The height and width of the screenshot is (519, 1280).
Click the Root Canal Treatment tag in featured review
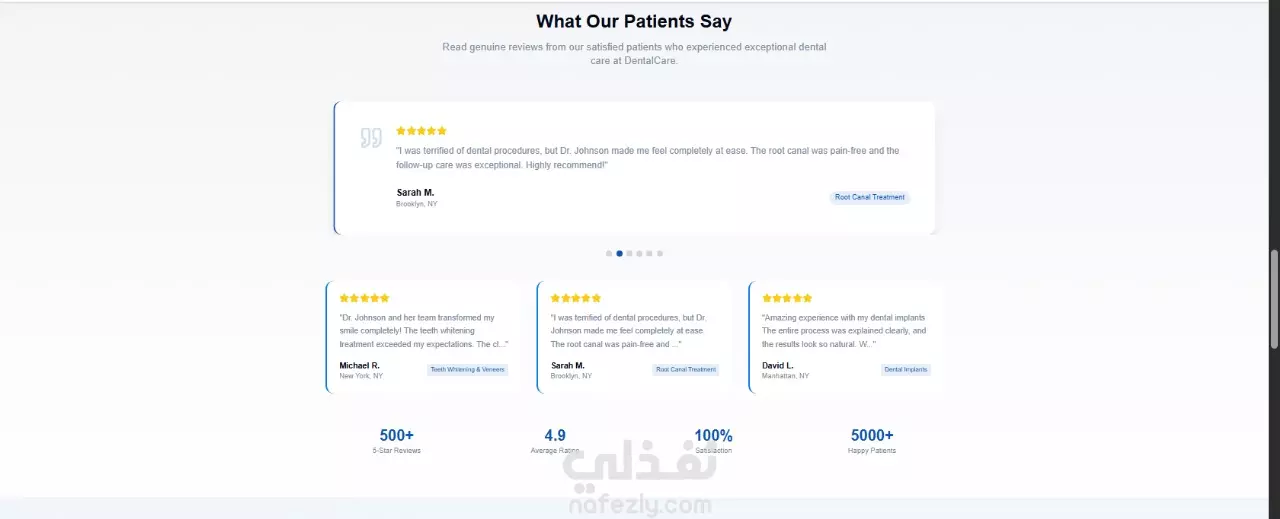click(870, 197)
